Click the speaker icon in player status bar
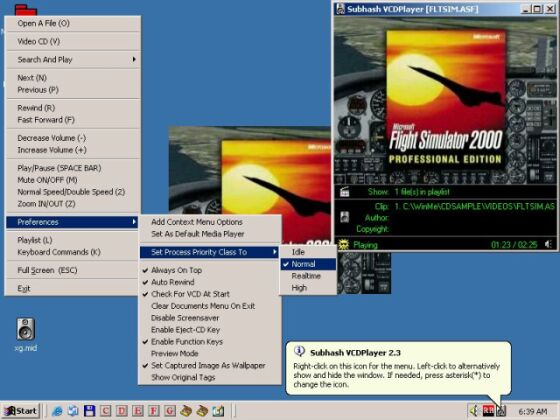 [548, 244]
